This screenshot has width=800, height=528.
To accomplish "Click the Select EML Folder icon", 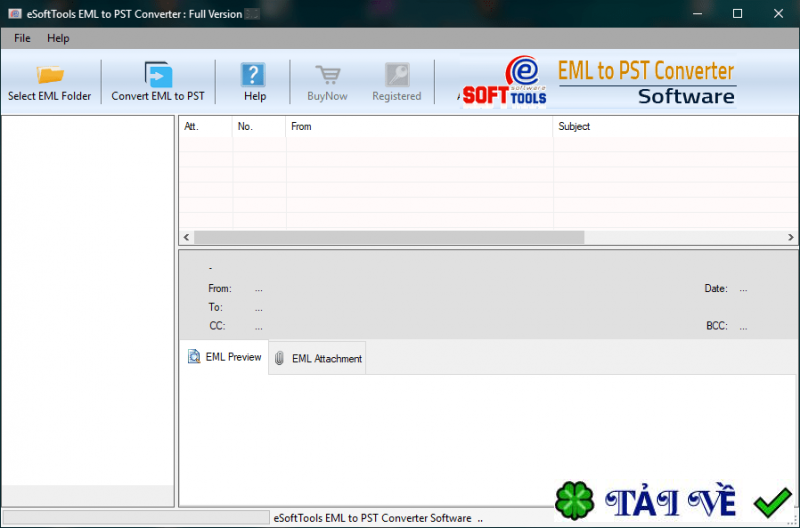I will tap(50, 74).
